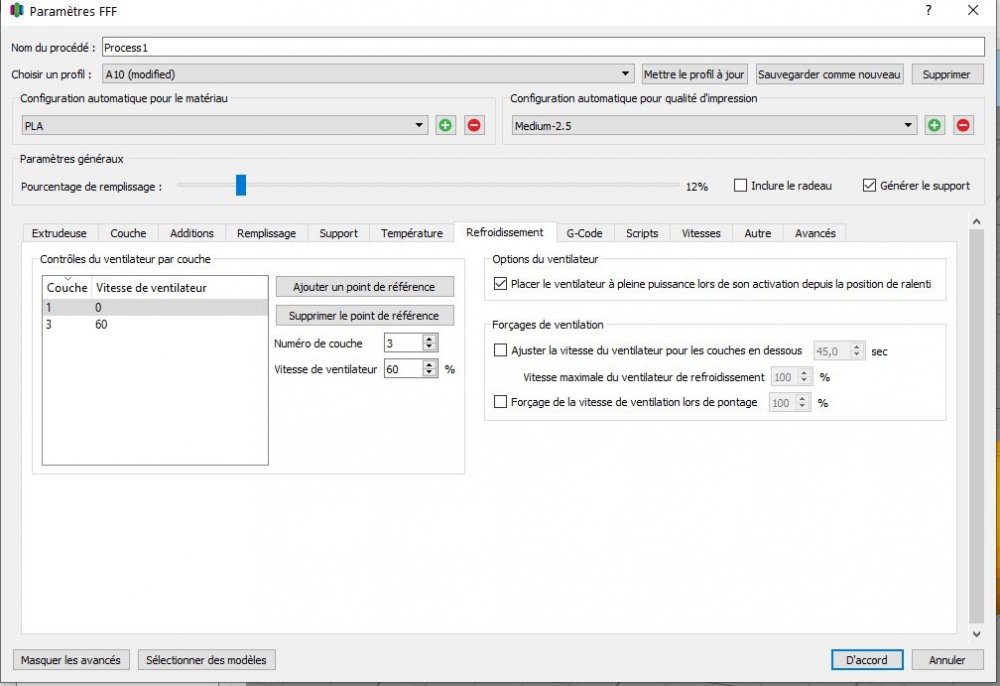The height and width of the screenshot is (686, 1000).
Task: Click the help question mark in title bar
Action: (928, 11)
